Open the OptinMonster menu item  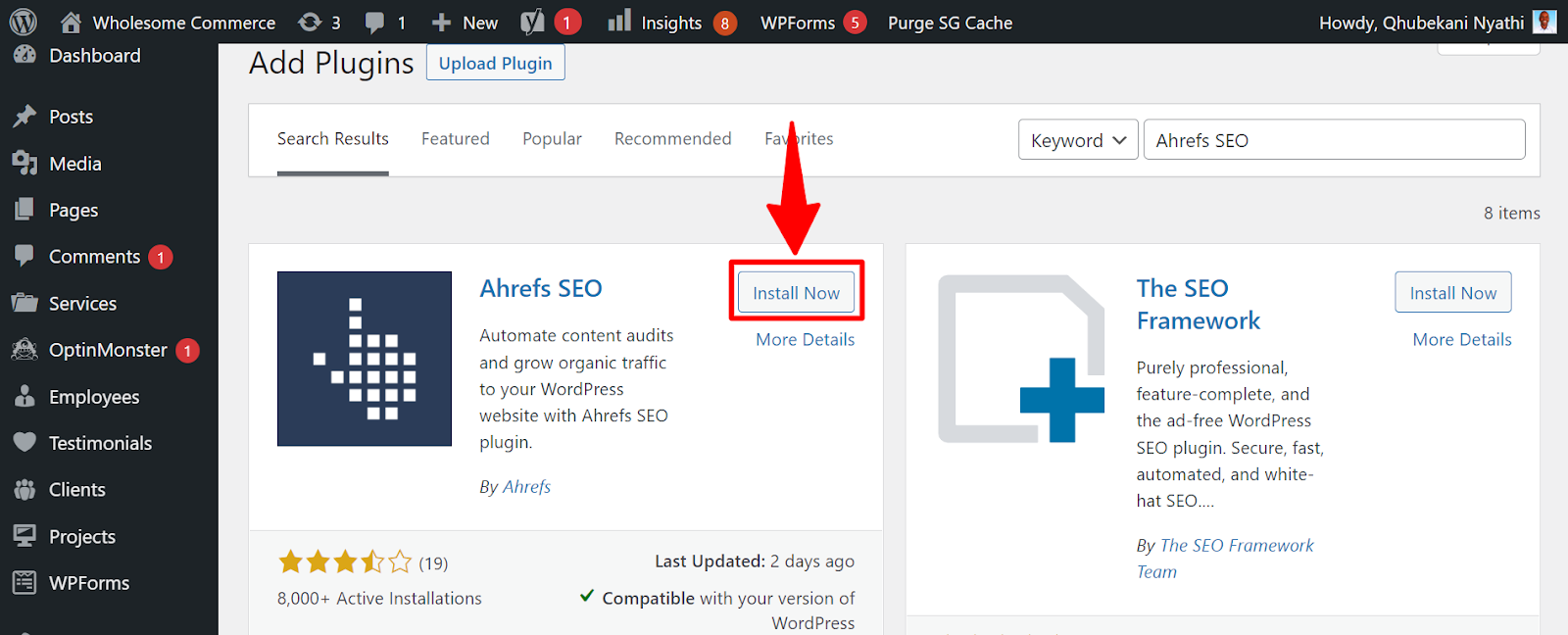[109, 350]
